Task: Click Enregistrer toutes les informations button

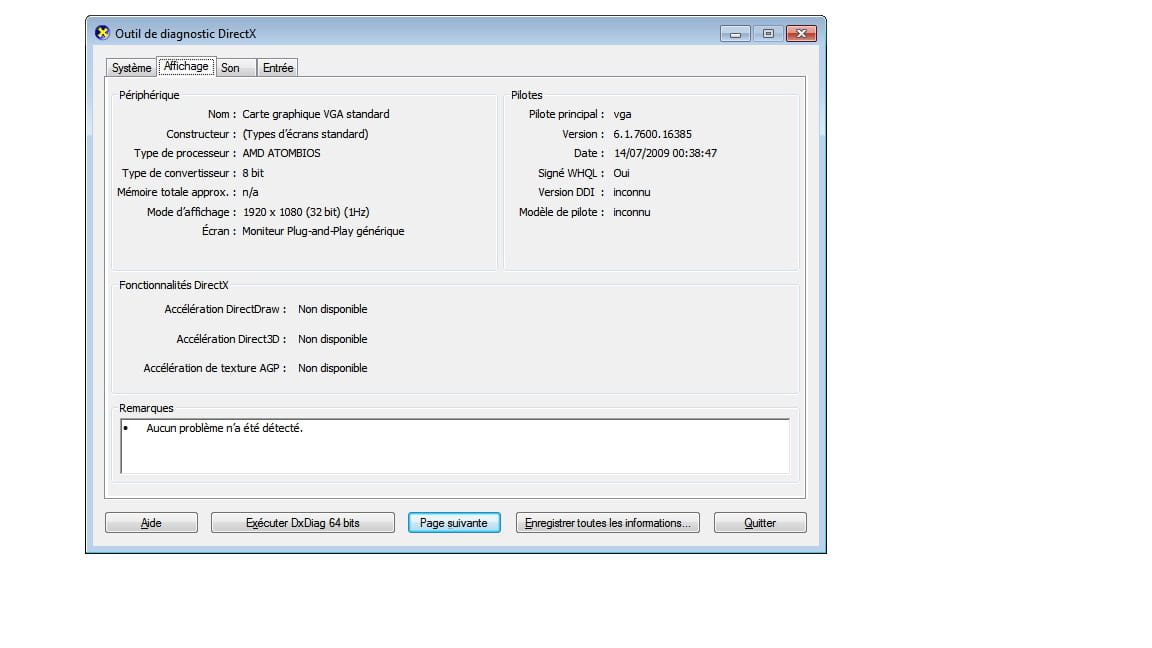Action: click(x=608, y=522)
